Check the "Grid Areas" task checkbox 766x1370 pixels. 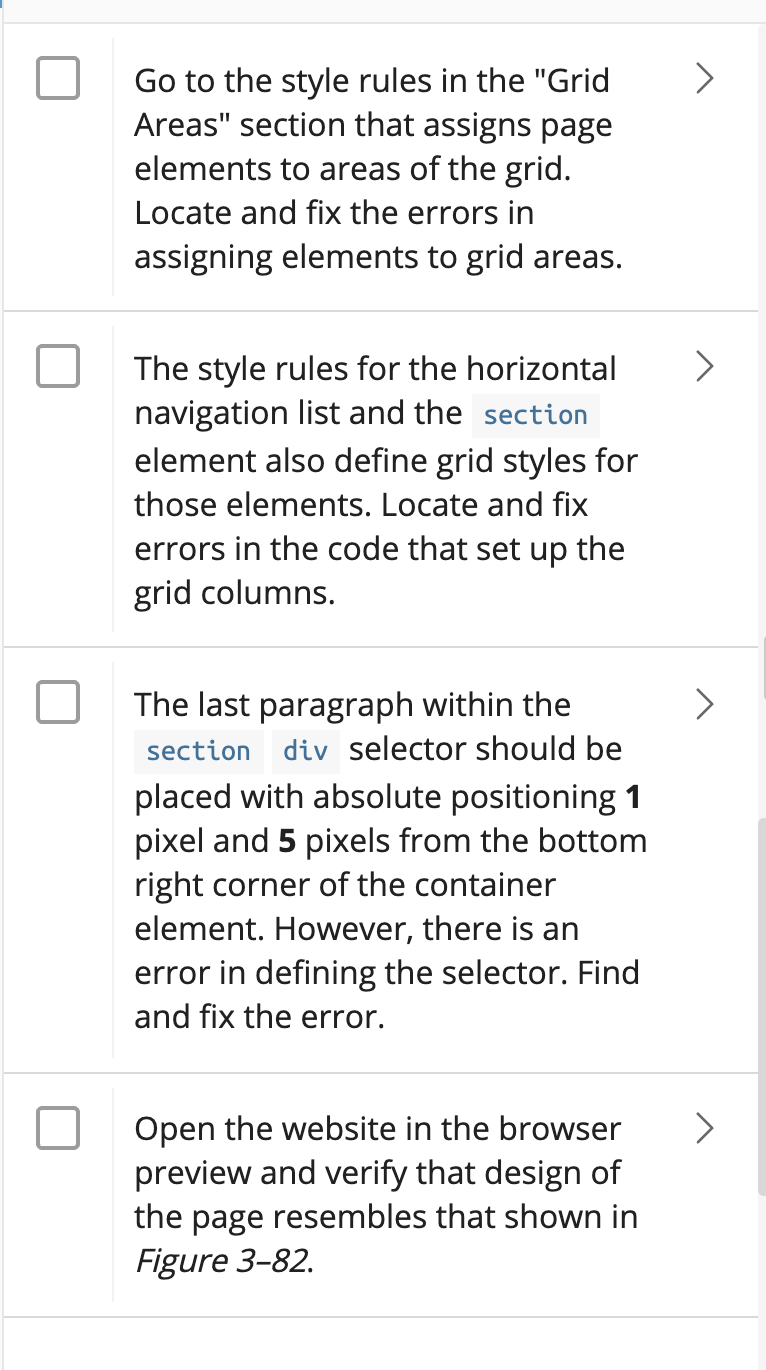(x=57, y=78)
